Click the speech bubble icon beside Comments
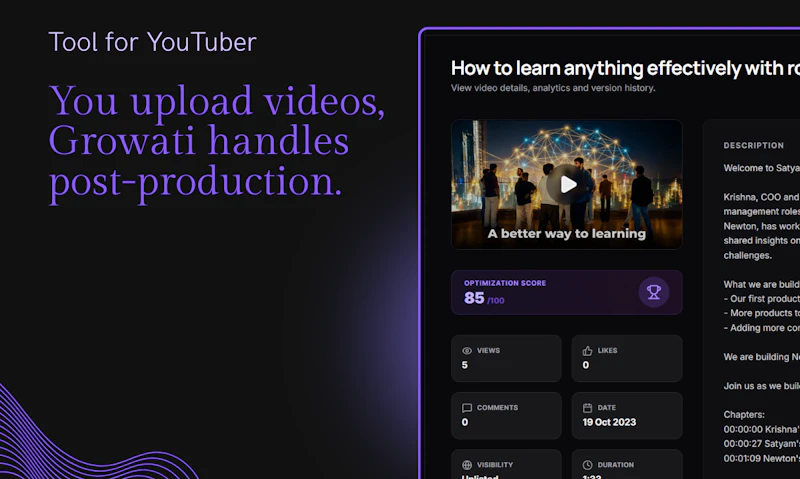Viewport: 800px width, 479px height. (467, 408)
